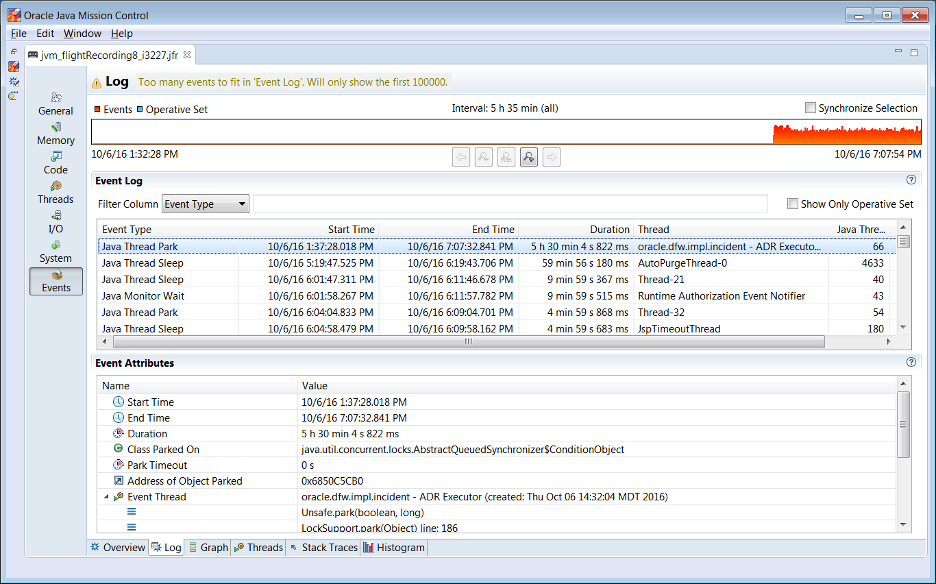The image size is (936, 584).
Task: Open the System tab group
Action: 56,251
